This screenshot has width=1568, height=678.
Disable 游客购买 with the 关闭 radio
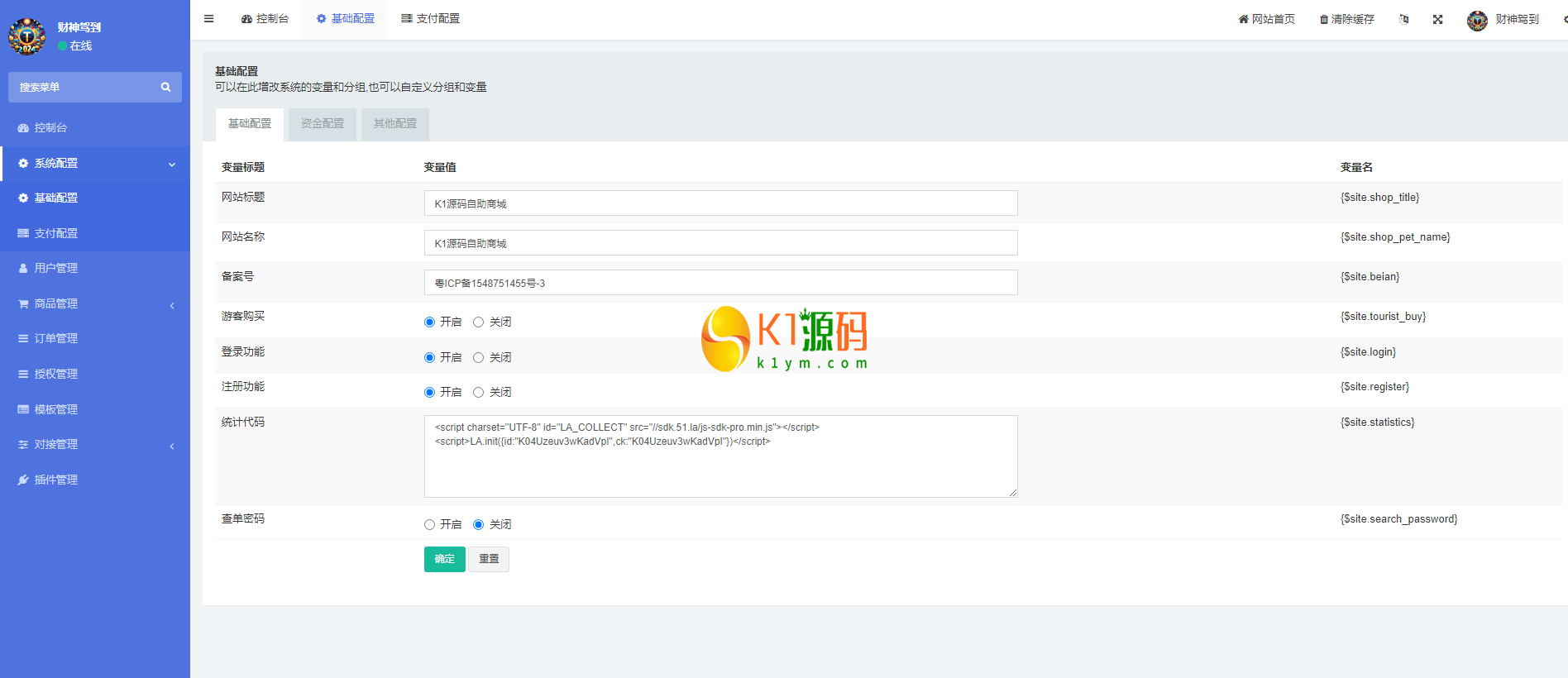coord(478,322)
